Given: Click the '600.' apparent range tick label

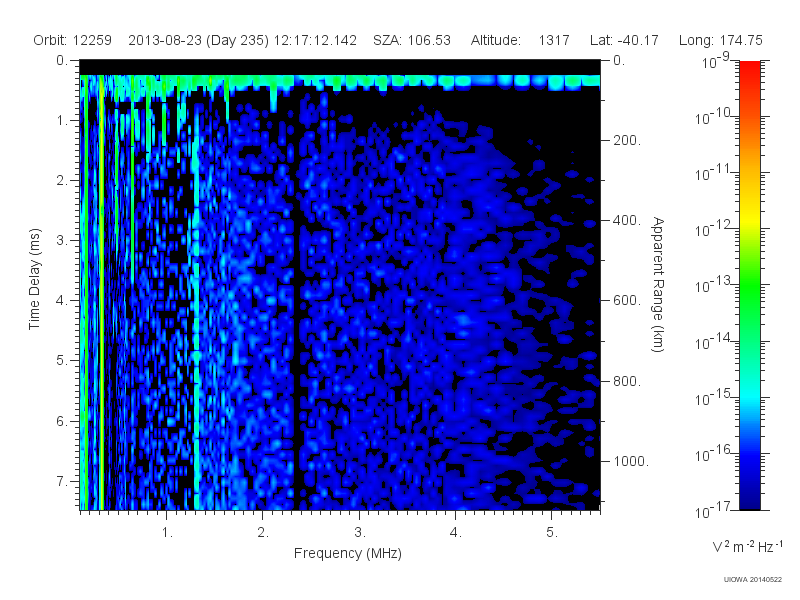Looking at the screenshot, I should pyautogui.click(x=627, y=301).
